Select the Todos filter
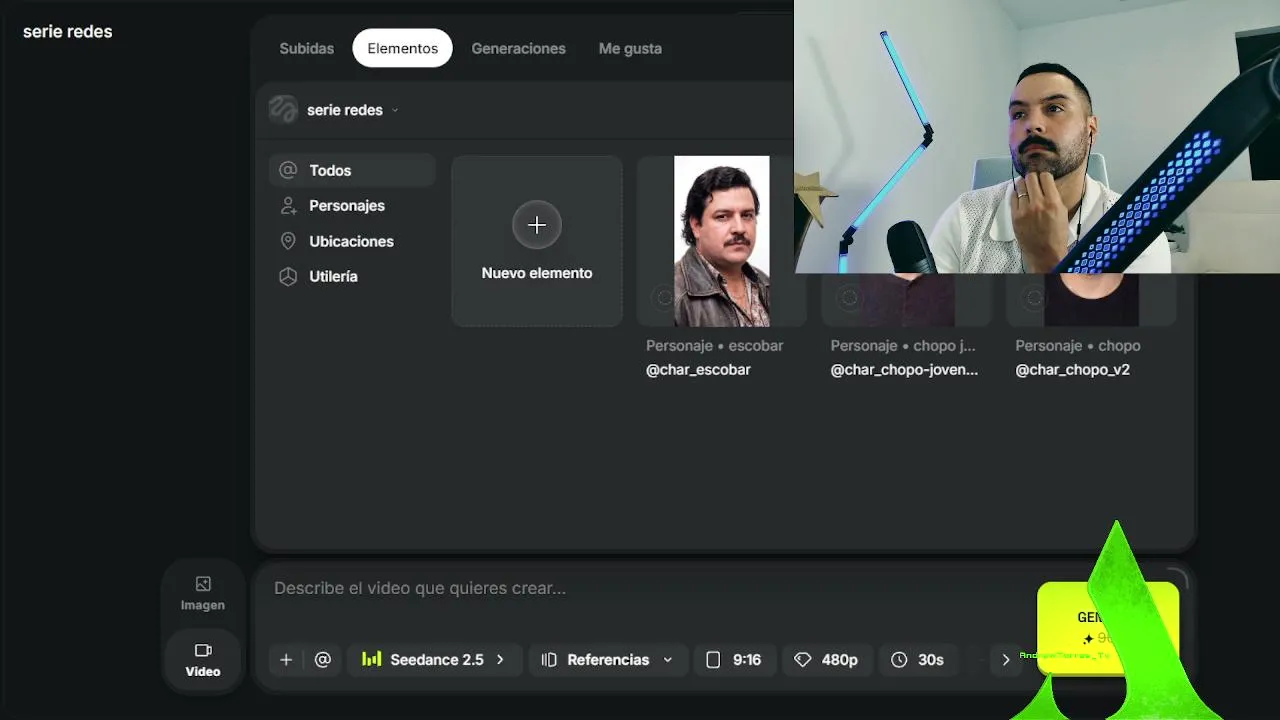The height and width of the screenshot is (720, 1280). [x=352, y=170]
